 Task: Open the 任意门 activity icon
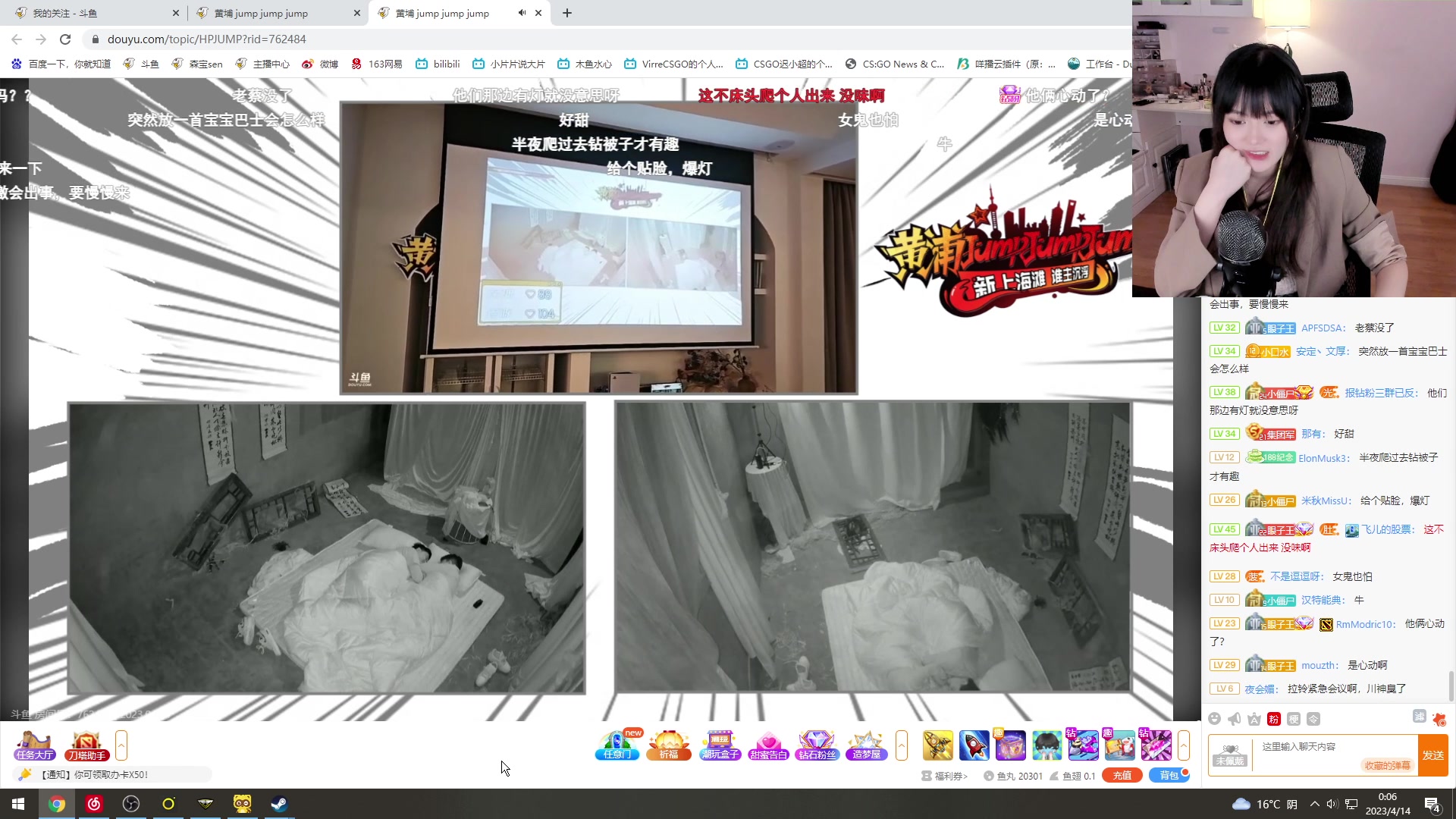click(x=618, y=745)
